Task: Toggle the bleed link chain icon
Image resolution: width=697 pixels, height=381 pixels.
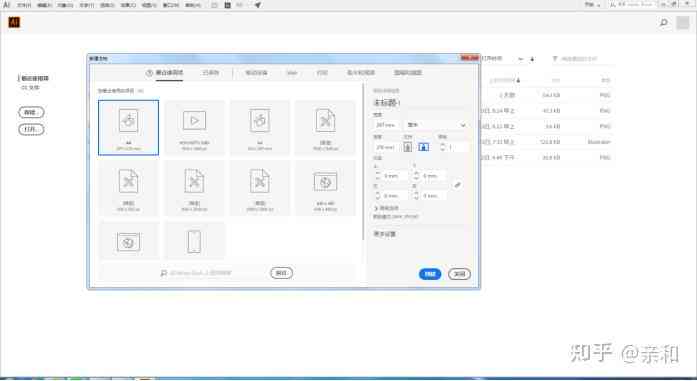Action: (457, 185)
